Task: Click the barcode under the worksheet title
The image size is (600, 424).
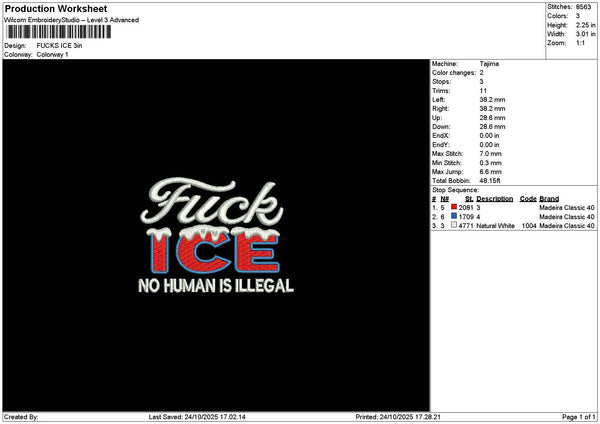Action: coord(59,32)
